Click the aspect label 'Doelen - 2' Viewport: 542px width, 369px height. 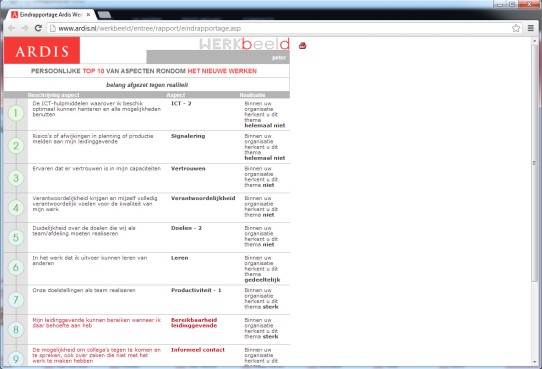(186, 228)
